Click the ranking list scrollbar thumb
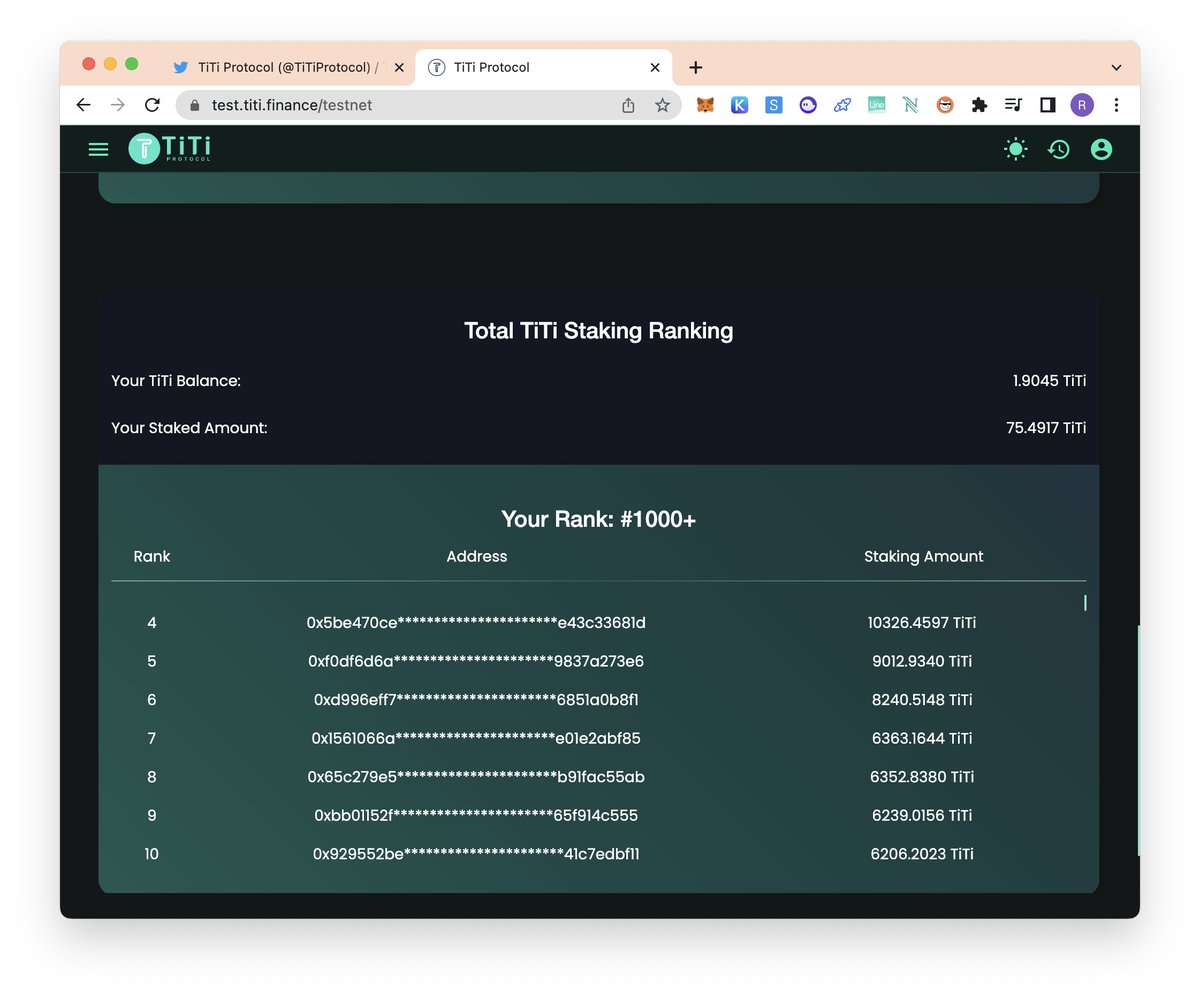This screenshot has height=998, width=1200. pos(1085,603)
